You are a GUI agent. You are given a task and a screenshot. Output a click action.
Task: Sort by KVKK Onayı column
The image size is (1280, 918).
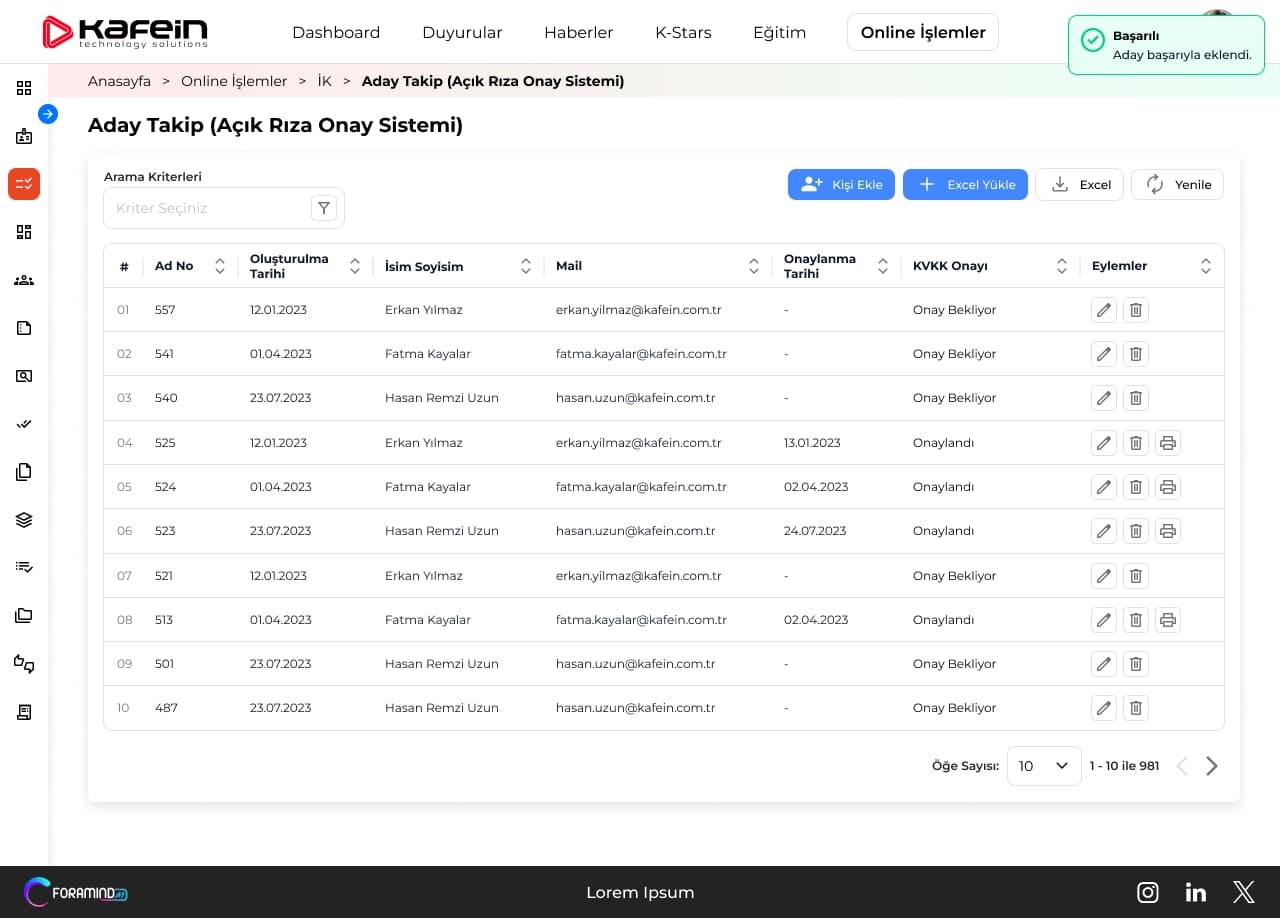1062,266
